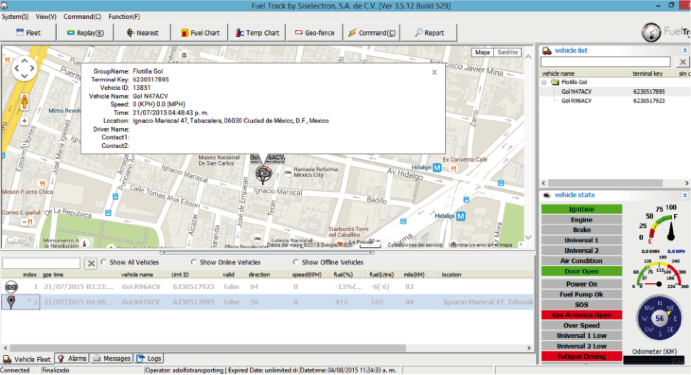The image size is (691, 375).
Task: Click the Street View pegman icon on map
Action: tap(24, 102)
